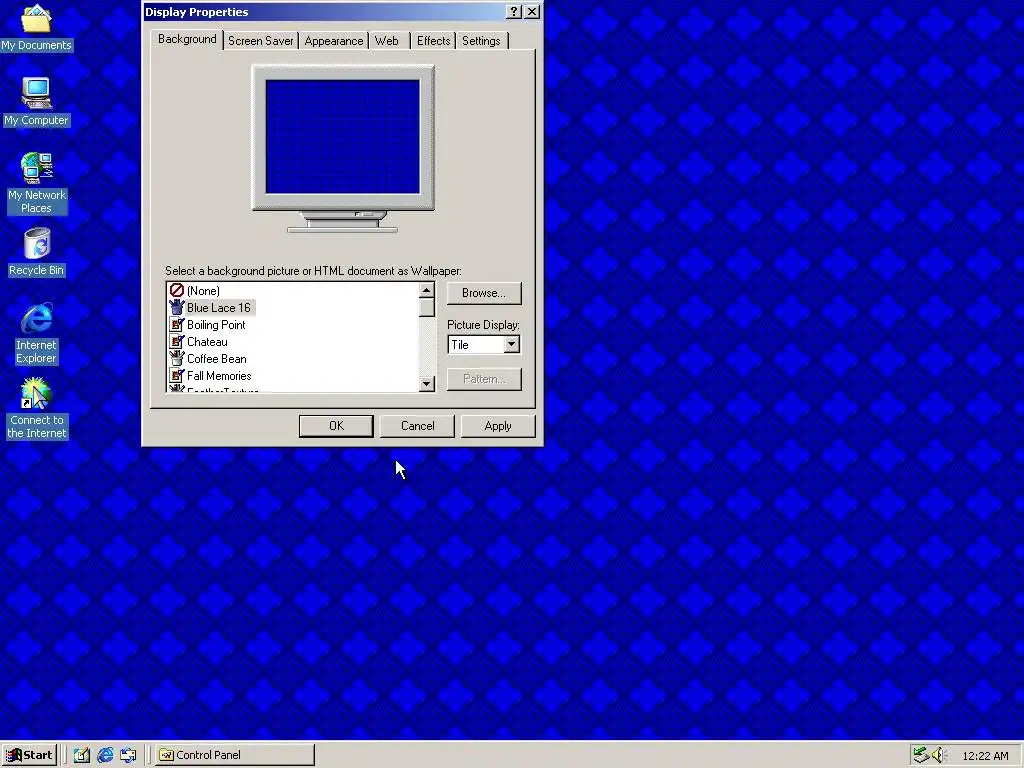This screenshot has height=768, width=1024.
Task: Click the Coffee Bean bitmap icon
Action: [x=176, y=359]
